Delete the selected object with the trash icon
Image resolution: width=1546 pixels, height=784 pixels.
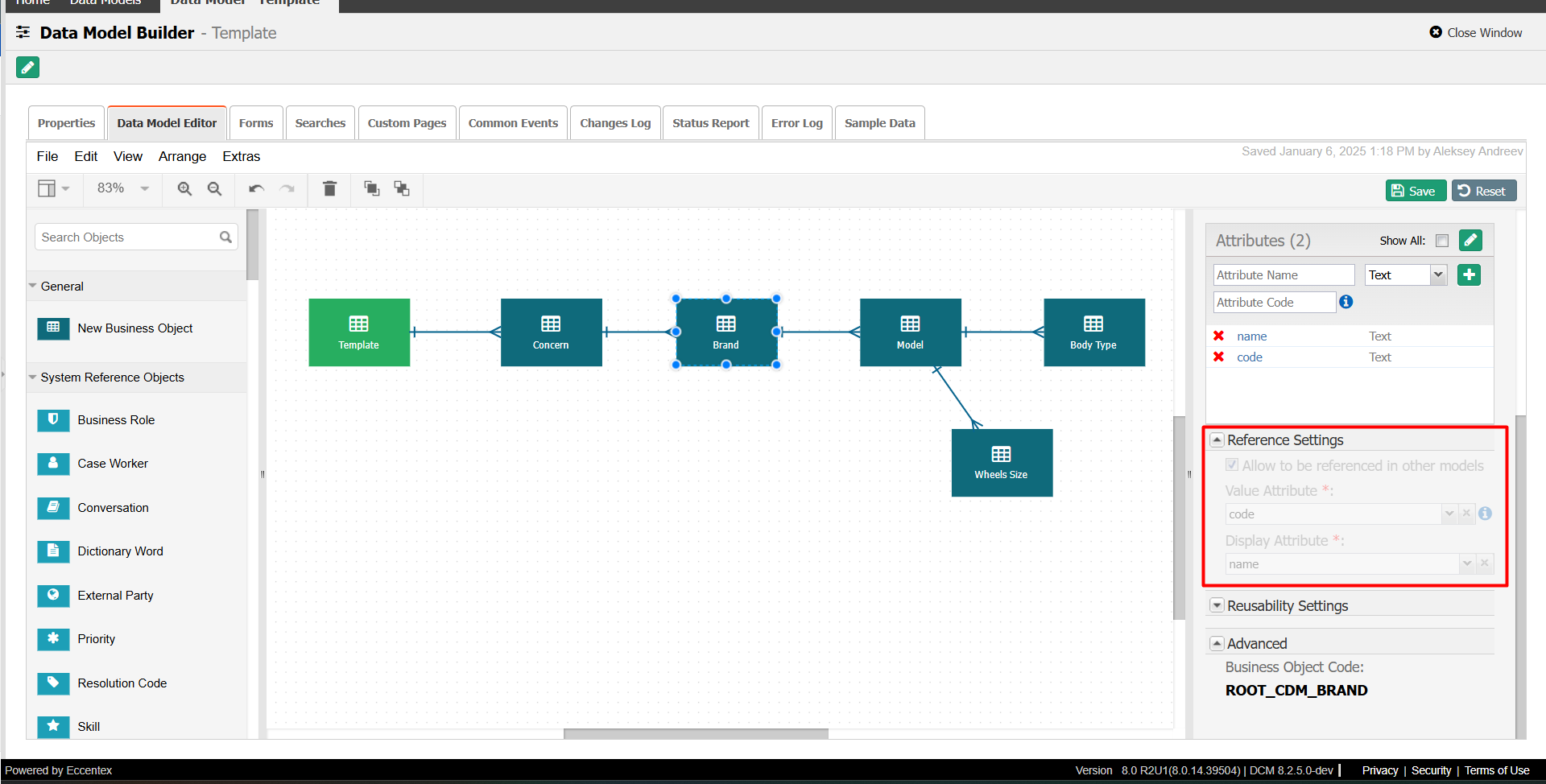click(329, 188)
